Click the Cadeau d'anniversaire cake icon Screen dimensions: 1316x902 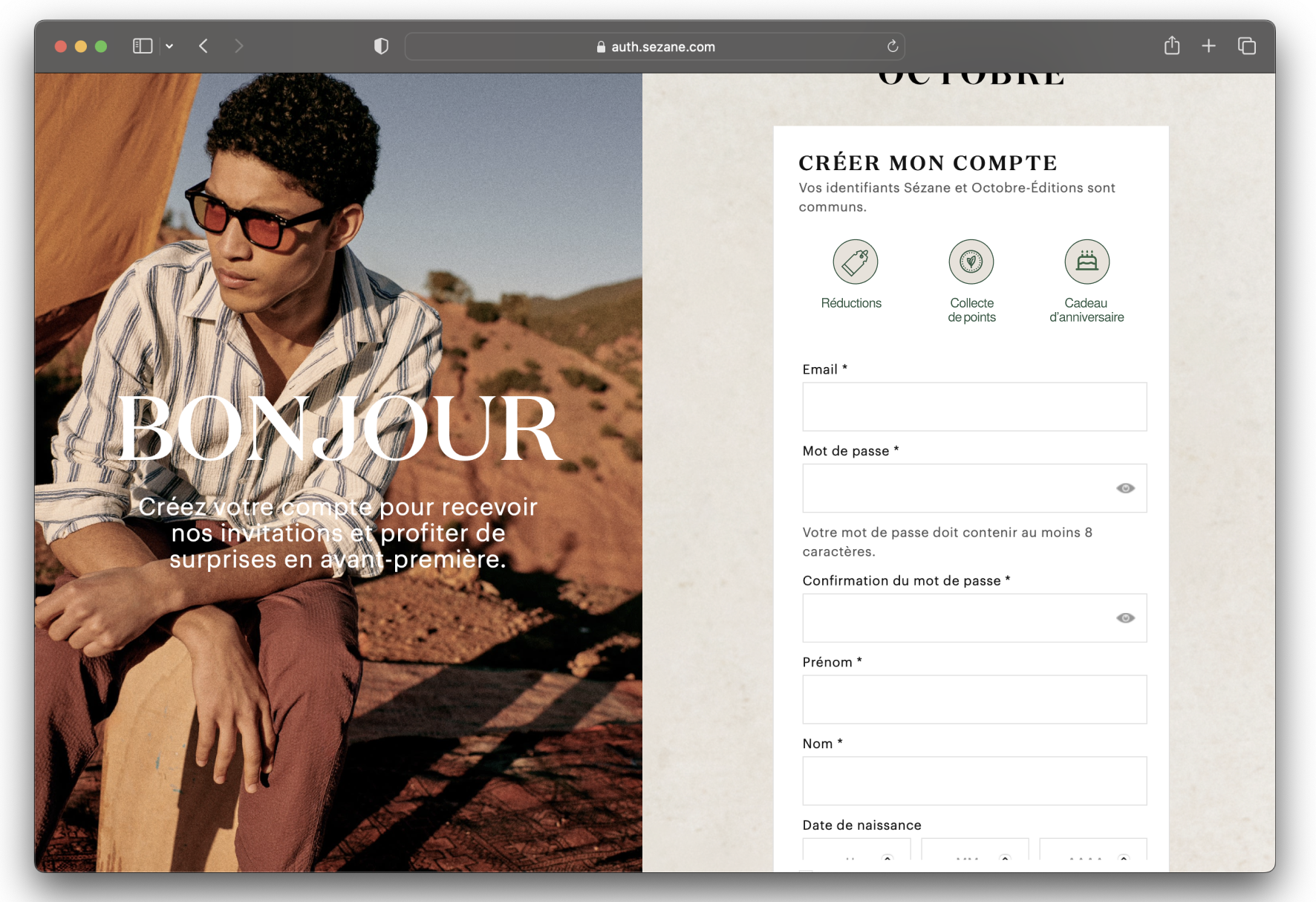(1087, 262)
